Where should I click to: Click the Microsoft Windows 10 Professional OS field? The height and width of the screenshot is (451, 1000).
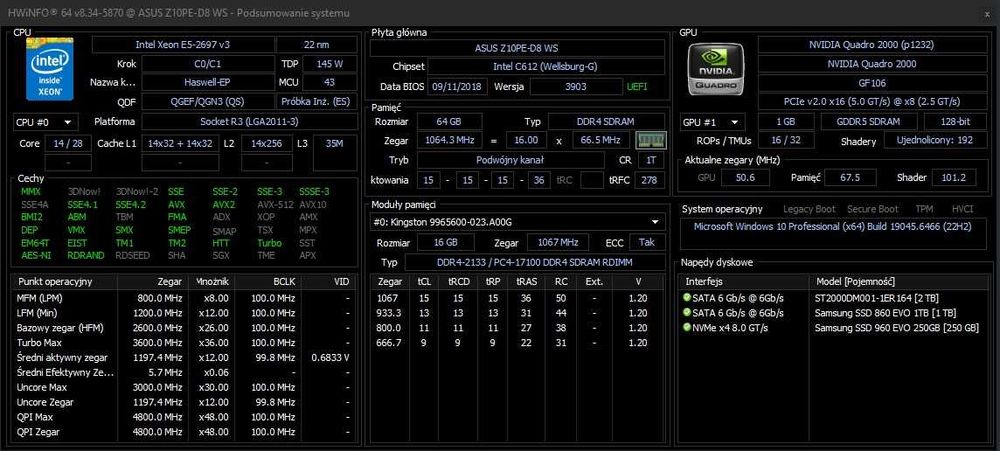coord(833,233)
